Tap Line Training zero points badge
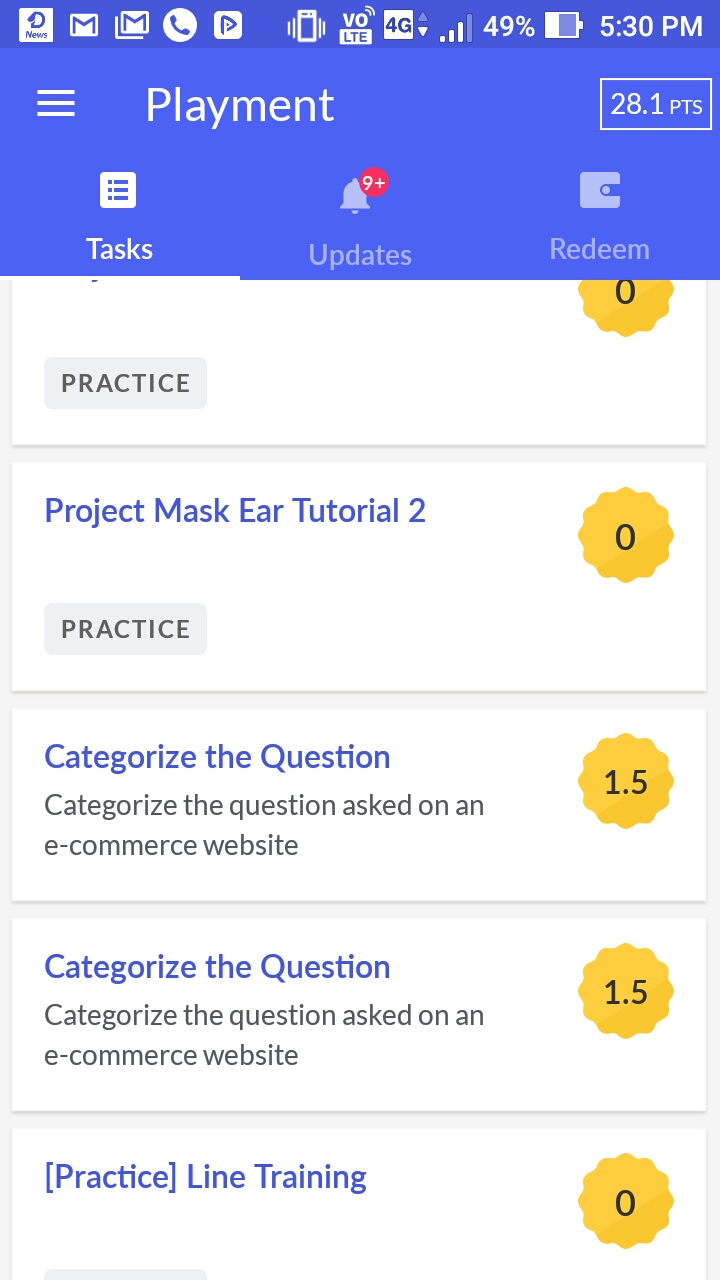 pyautogui.click(x=625, y=1203)
